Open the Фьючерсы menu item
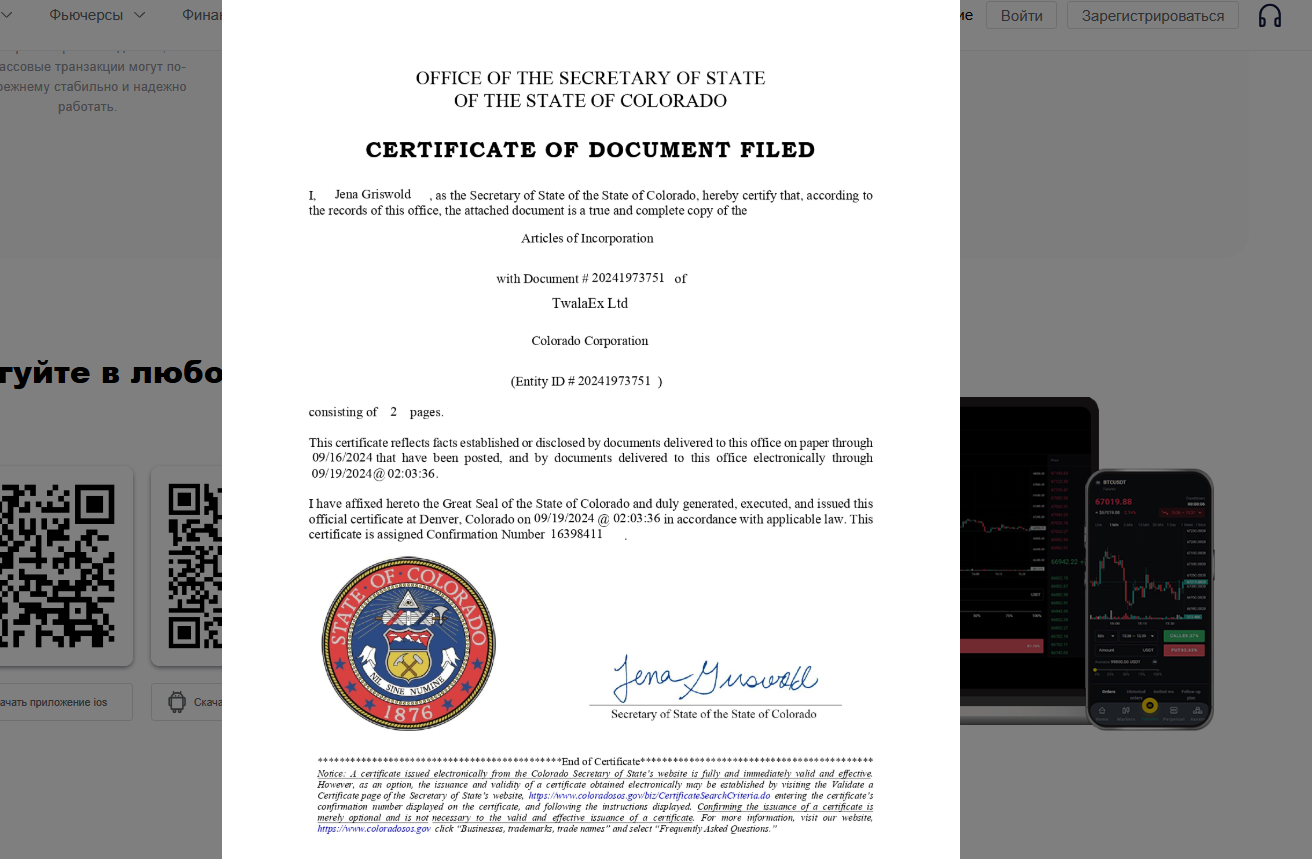This screenshot has width=1312, height=859. pyautogui.click(x=86, y=15)
